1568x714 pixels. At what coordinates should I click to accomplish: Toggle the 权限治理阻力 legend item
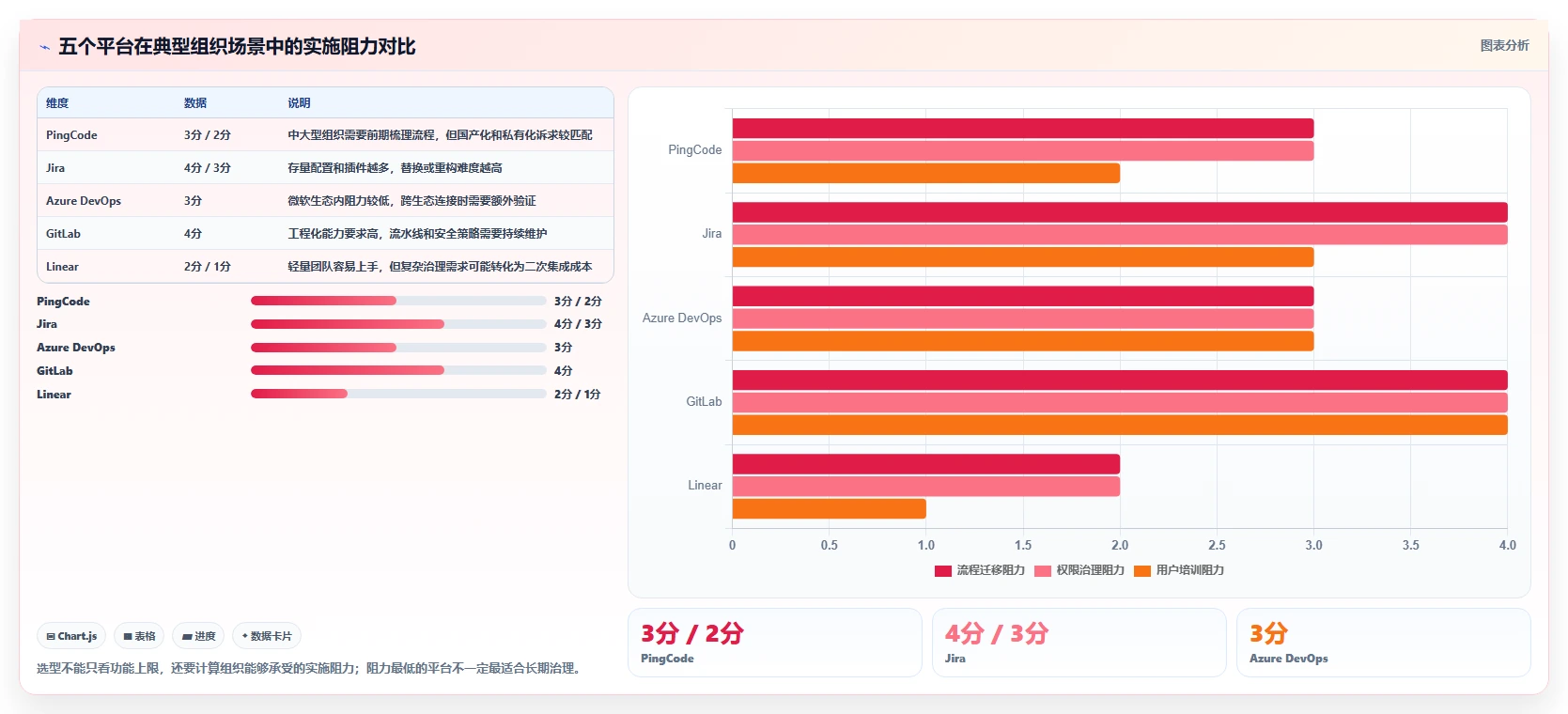coord(1079,570)
